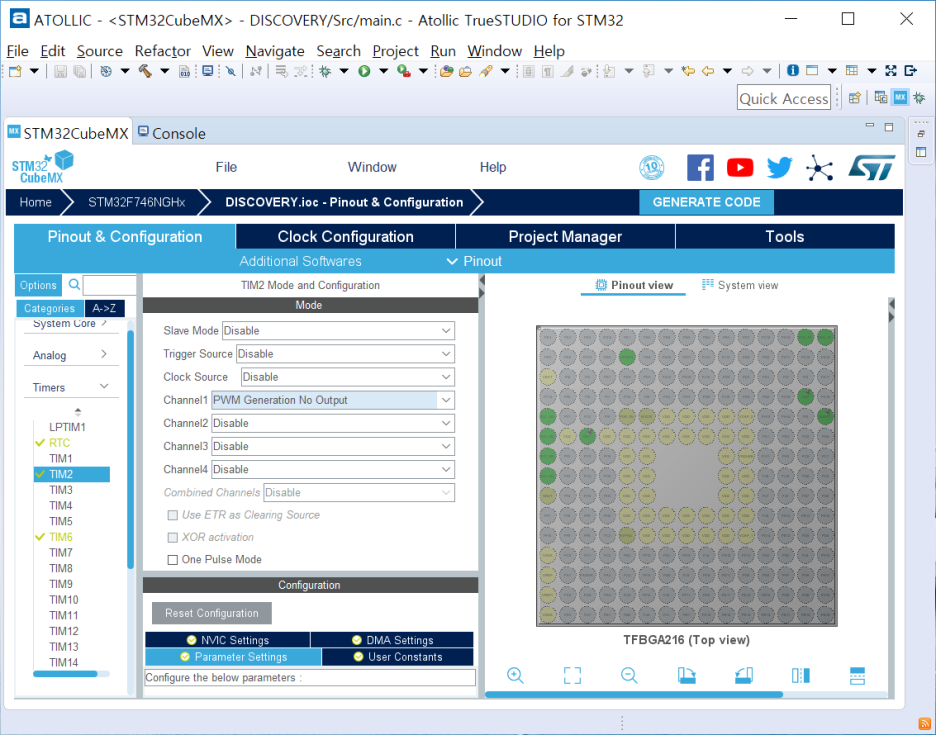Toggle the XOR activation checkbox
Screen dimensions: 936x735
pos(173,537)
